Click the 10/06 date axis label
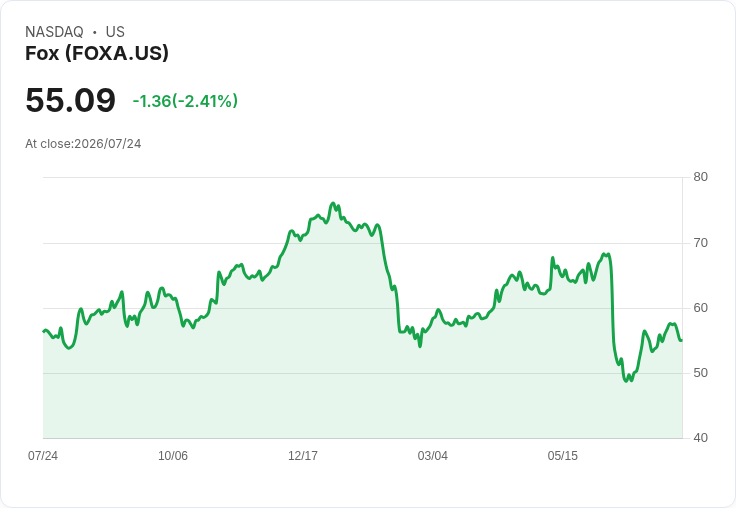The image size is (736, 508). tap(173, 455)
